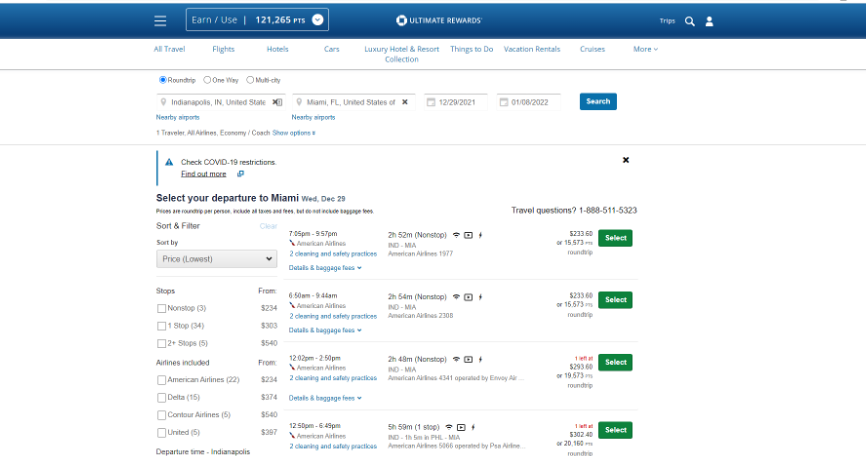Check the Nonstop filter checkbox
Viewport: 866px width, 456px height.
[x=162, y=308]
